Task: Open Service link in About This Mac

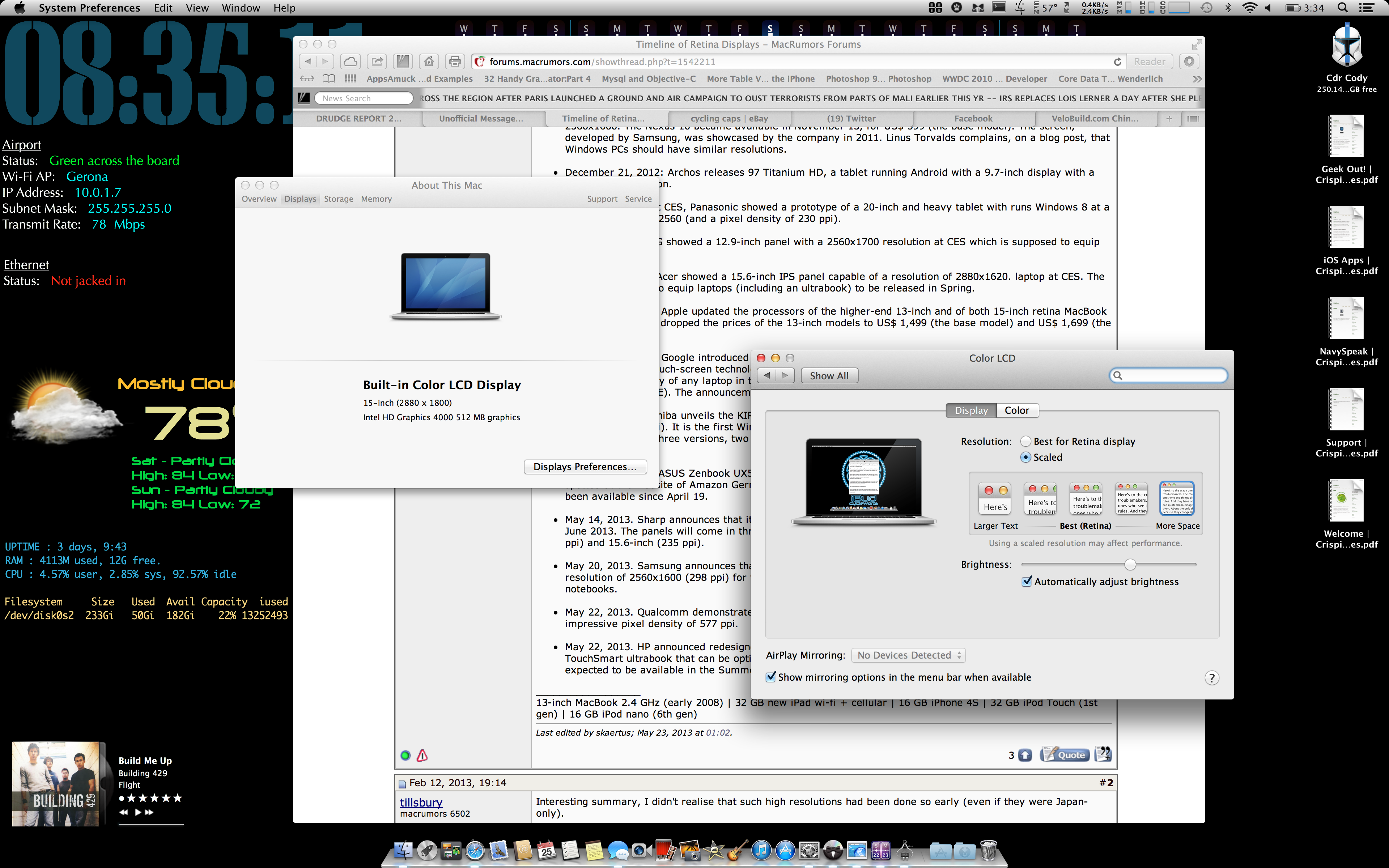Action: (x=638, y=199)
